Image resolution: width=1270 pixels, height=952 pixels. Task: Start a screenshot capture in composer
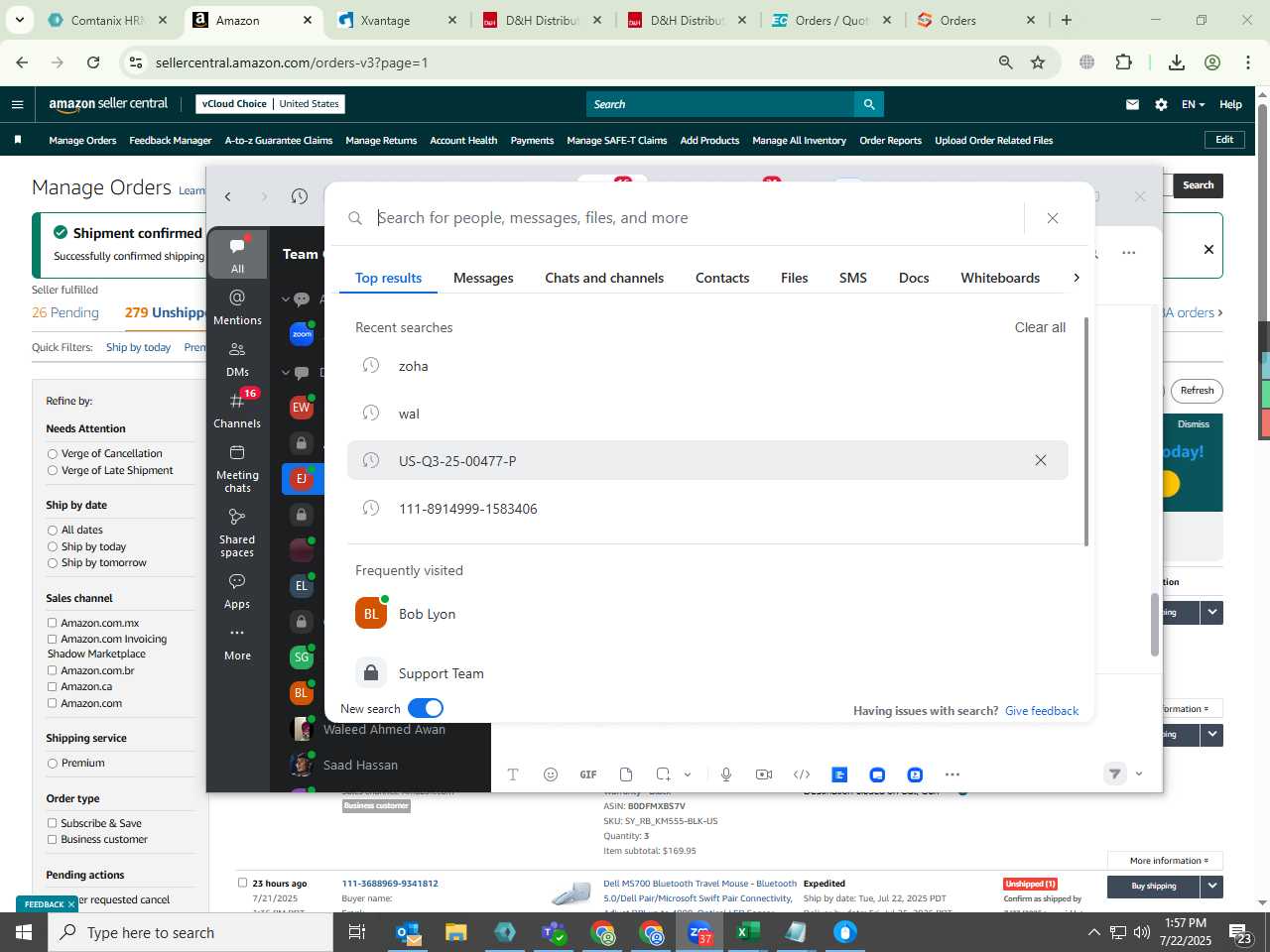pos(663,774)
